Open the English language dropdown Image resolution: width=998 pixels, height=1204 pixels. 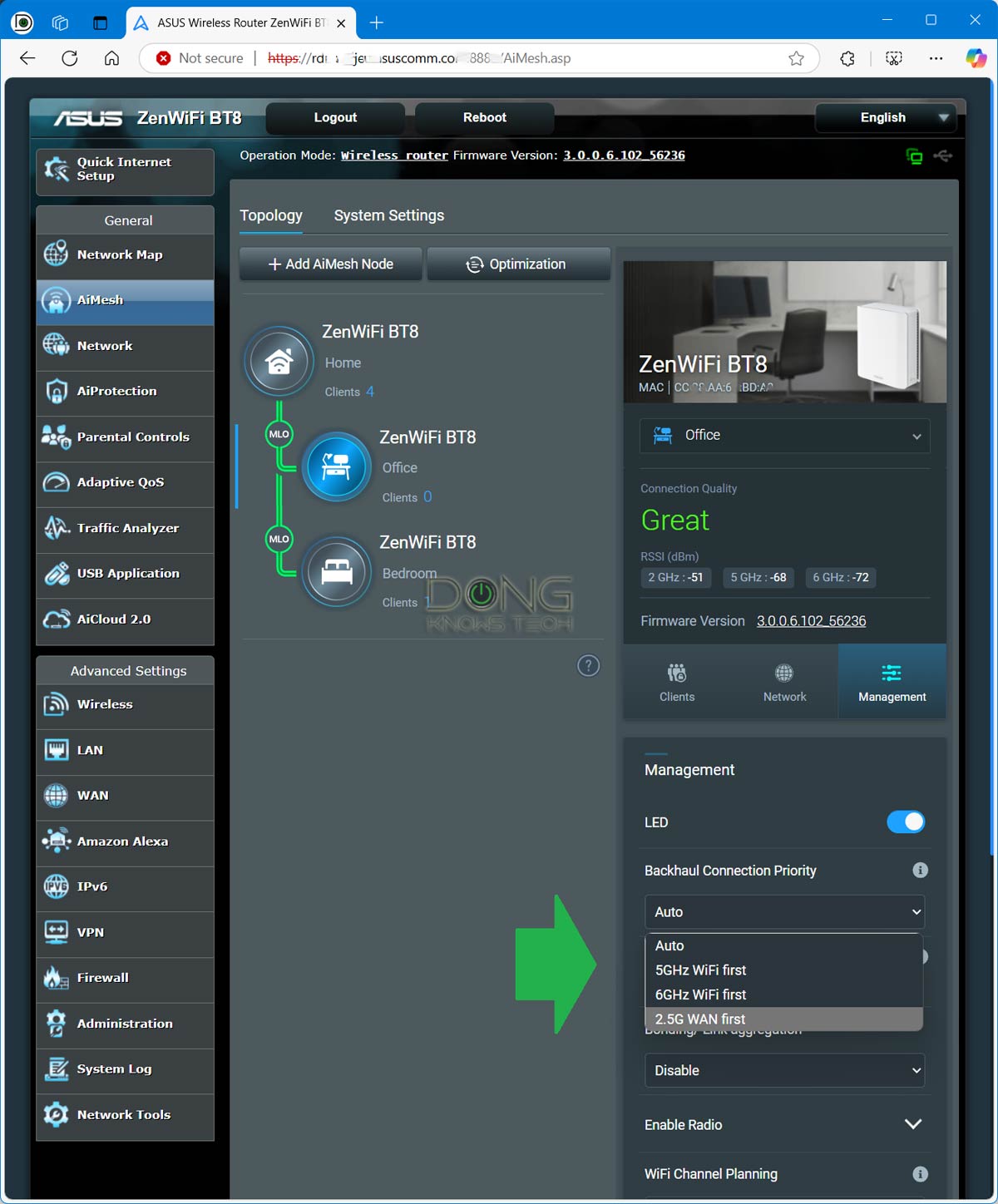[886, 118]
